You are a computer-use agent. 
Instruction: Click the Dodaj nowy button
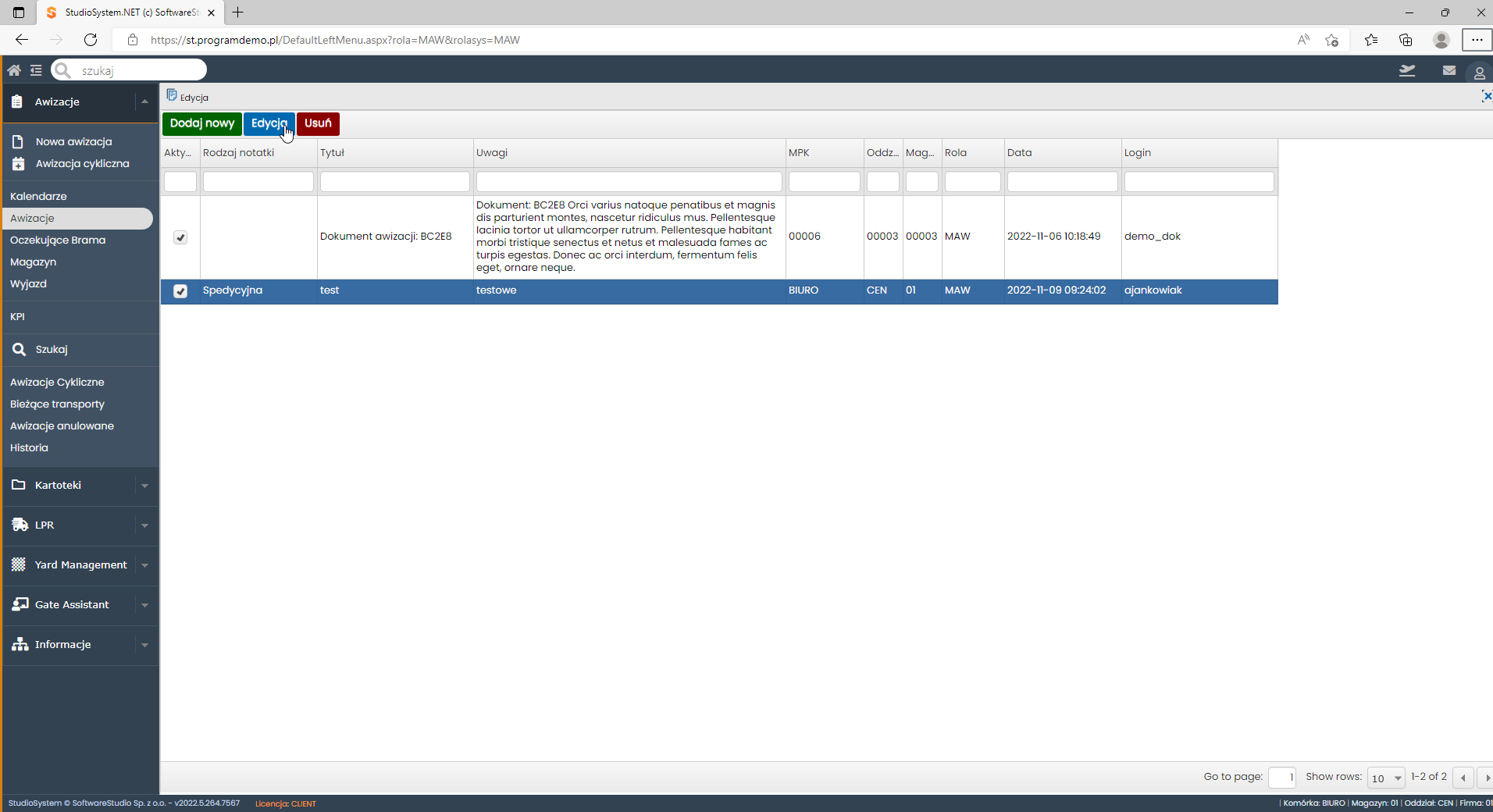[202, 123]
